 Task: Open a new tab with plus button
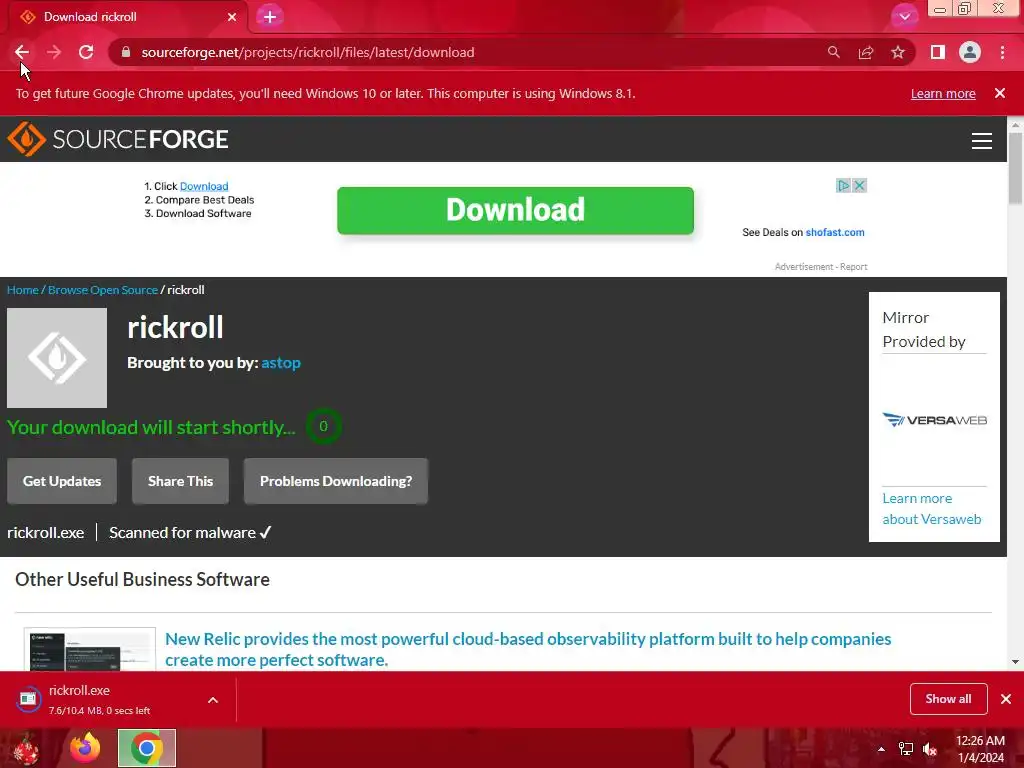pos(270,17)
